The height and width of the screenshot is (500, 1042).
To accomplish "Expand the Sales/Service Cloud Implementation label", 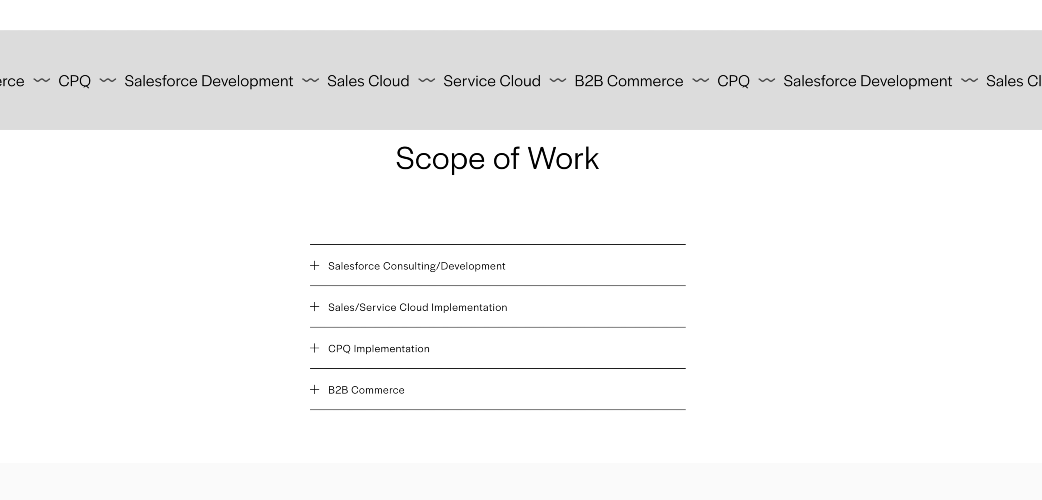I will click(x=417, y=307).
